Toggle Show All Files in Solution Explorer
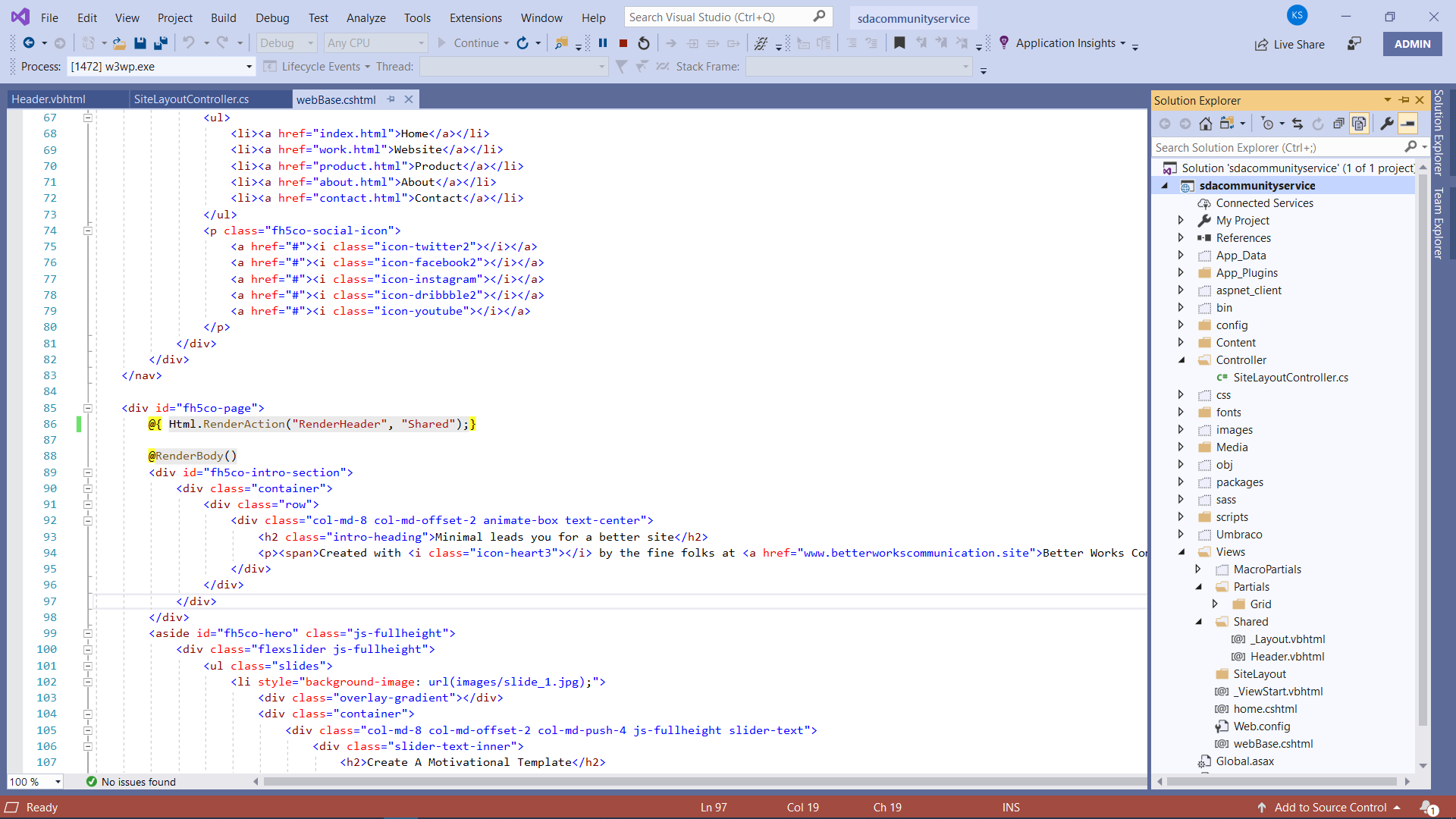The image size is (1456, 819). (x=1359, y=124)
